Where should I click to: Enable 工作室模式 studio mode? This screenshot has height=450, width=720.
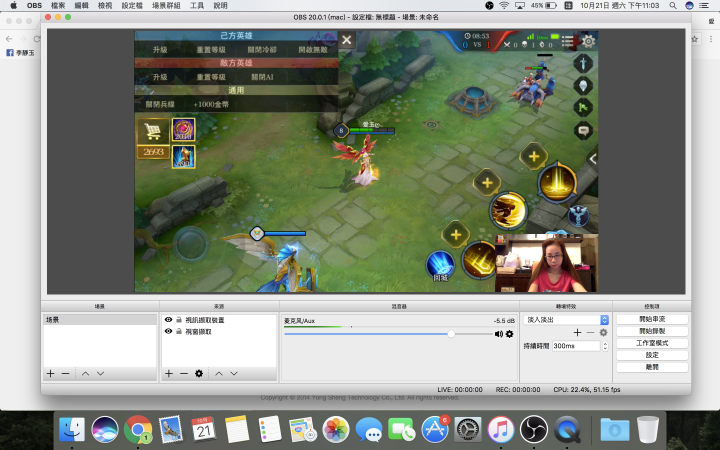(652, 343)
